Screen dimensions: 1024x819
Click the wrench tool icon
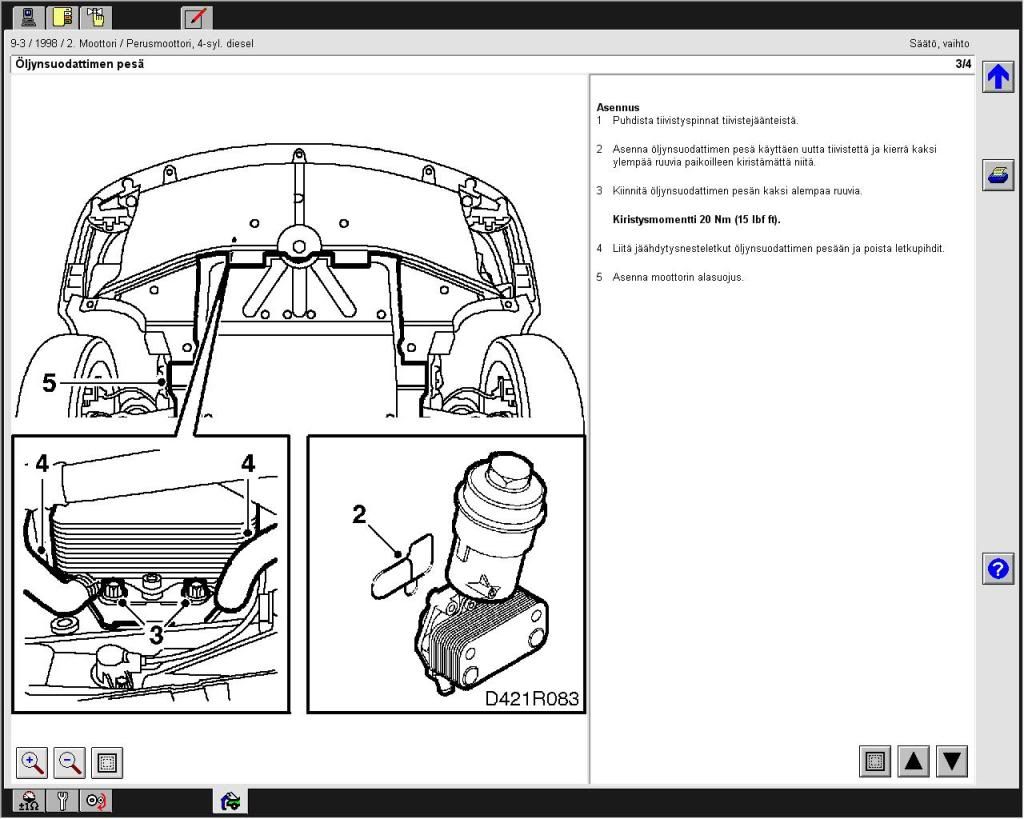click(62, 801)
